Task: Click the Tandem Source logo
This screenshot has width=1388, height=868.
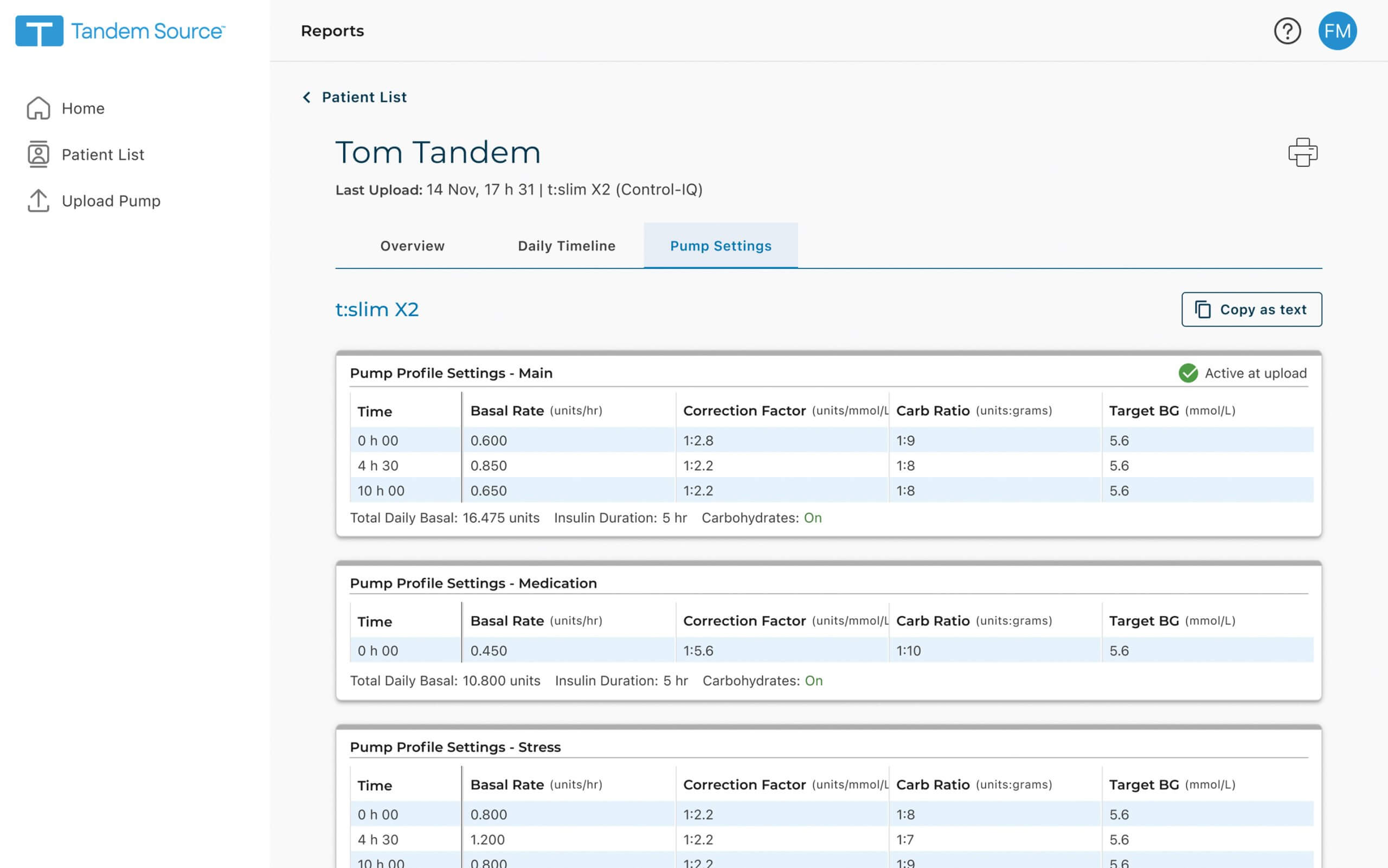Action: [x=120, y=31]
